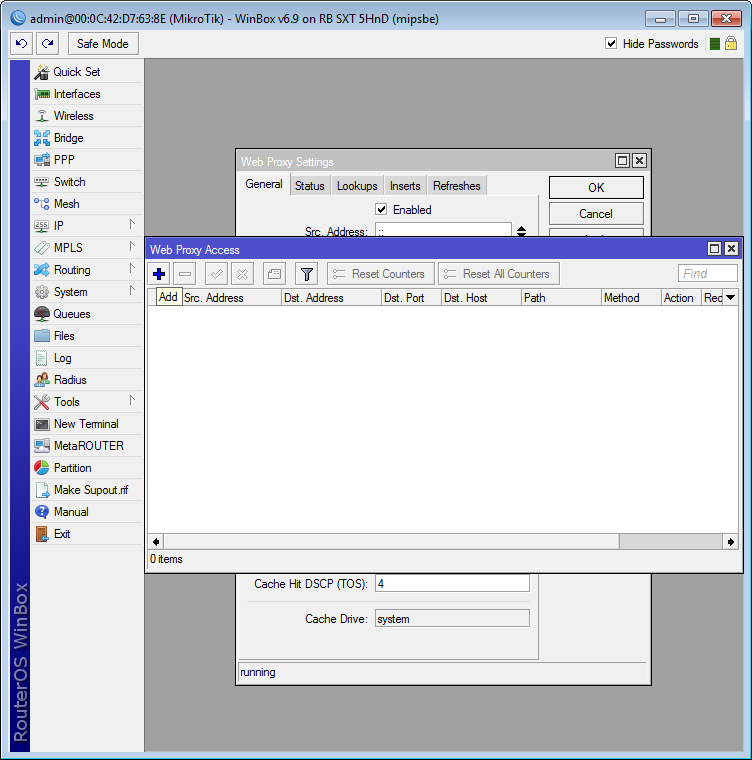
Task: Click the Comment toolbar button
Action: 274,274
